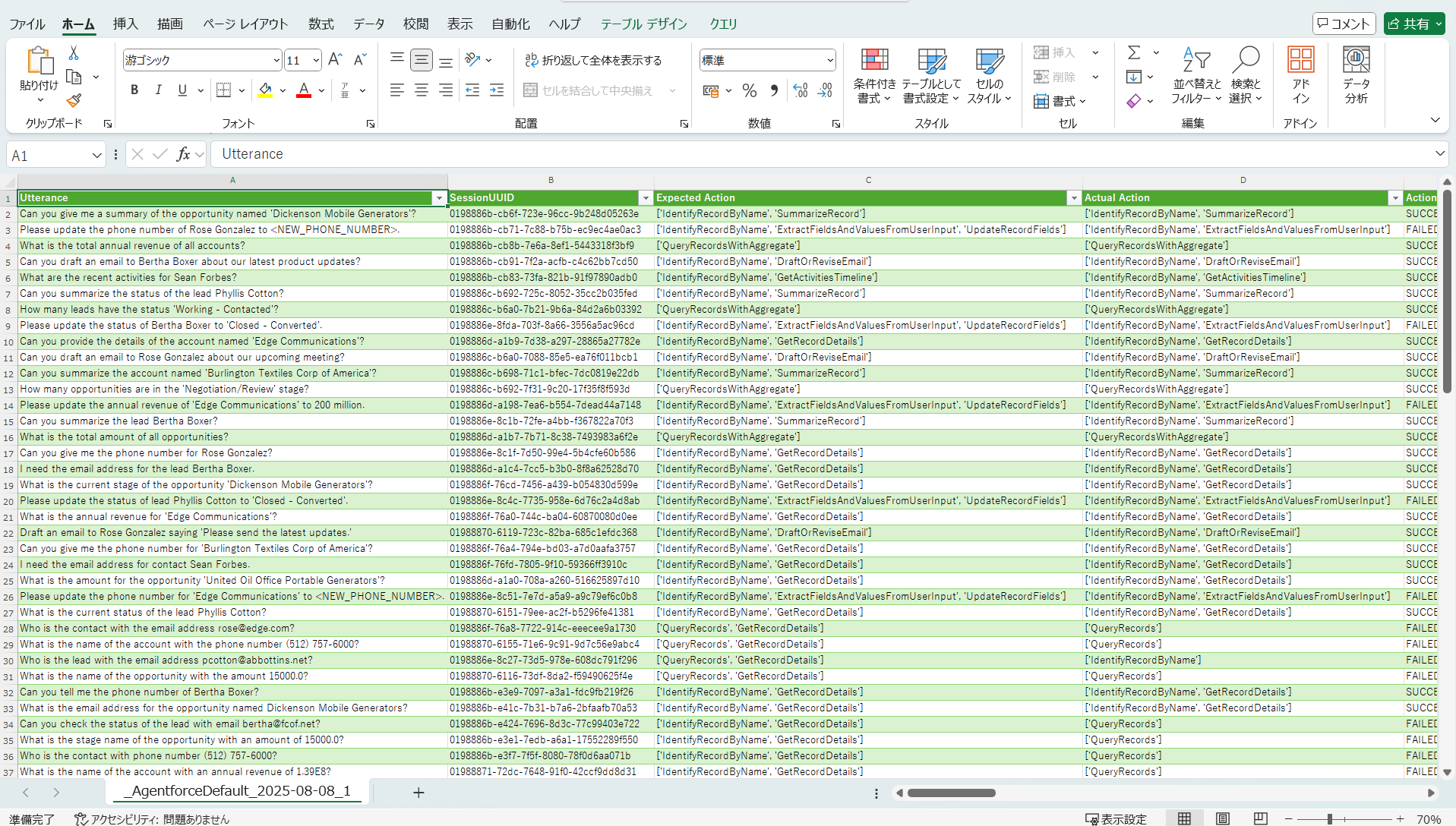Click the horizontal scrollbar thumb
This screenshot has width=1456, height=826.
click(x=952, y=793)
